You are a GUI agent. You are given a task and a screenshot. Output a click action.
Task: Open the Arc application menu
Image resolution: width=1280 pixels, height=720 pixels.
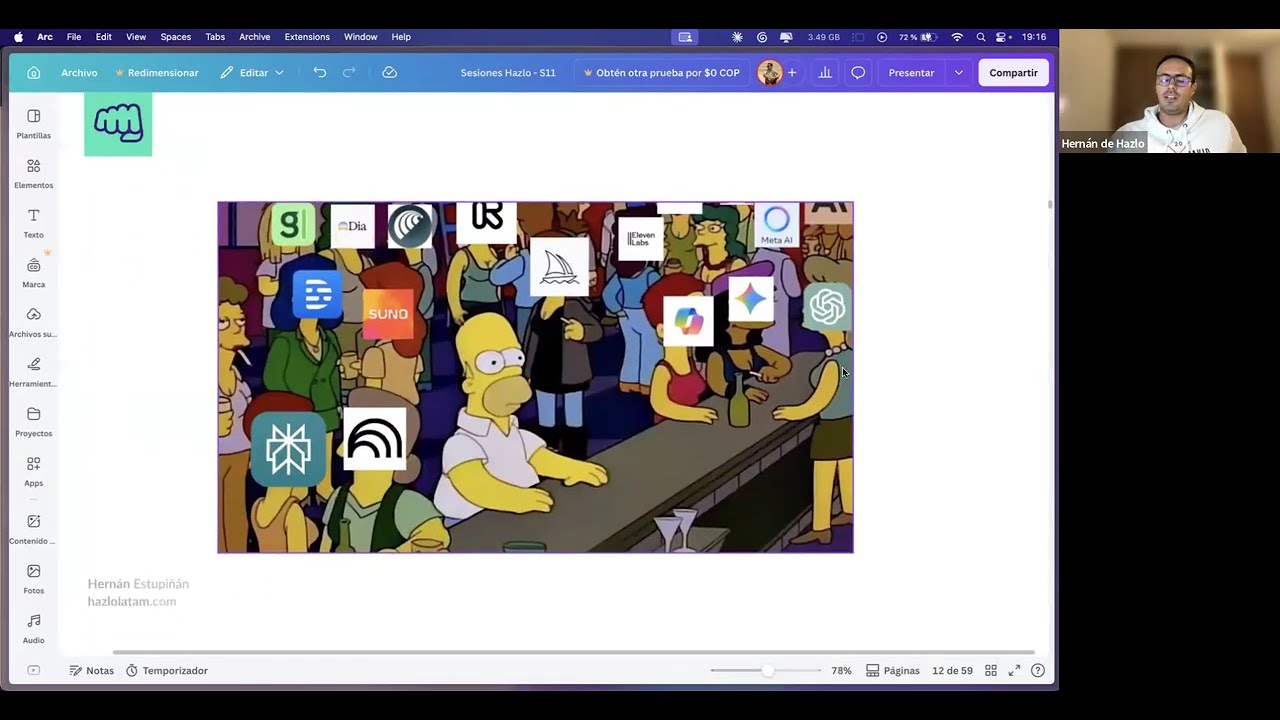[45, 37]
